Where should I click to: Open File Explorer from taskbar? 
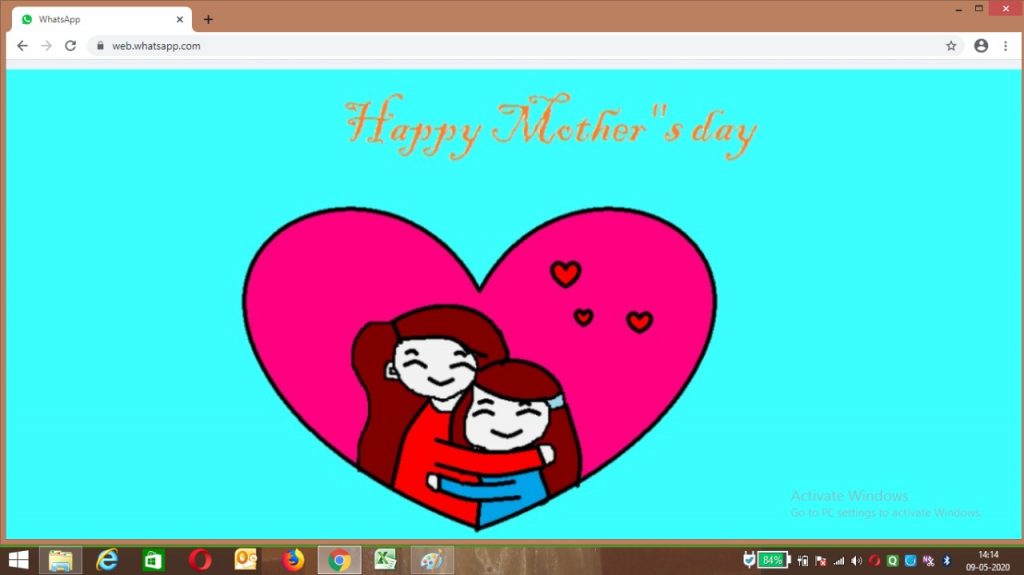(x=61, y=560)
